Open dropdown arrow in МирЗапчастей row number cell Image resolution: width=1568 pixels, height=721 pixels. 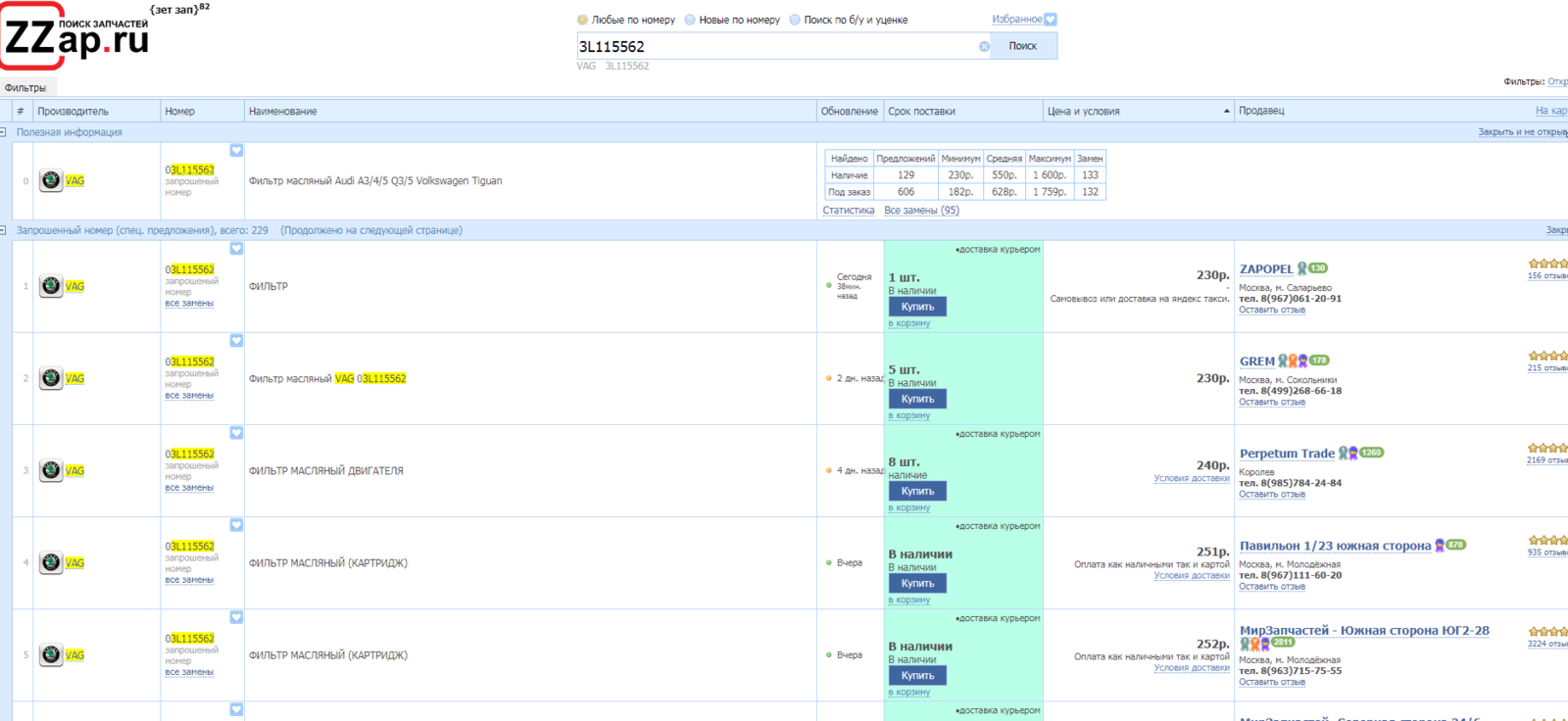tap(236, 617)
